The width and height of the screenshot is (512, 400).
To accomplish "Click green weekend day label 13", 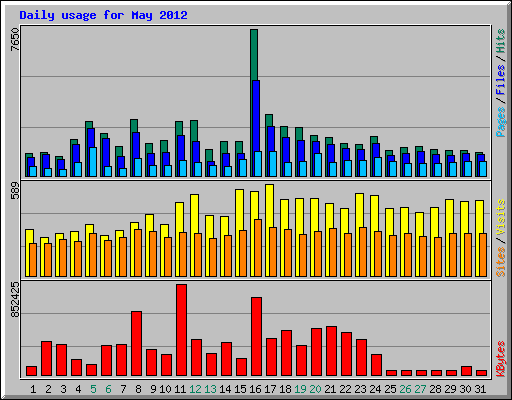I will click(210, 389).
